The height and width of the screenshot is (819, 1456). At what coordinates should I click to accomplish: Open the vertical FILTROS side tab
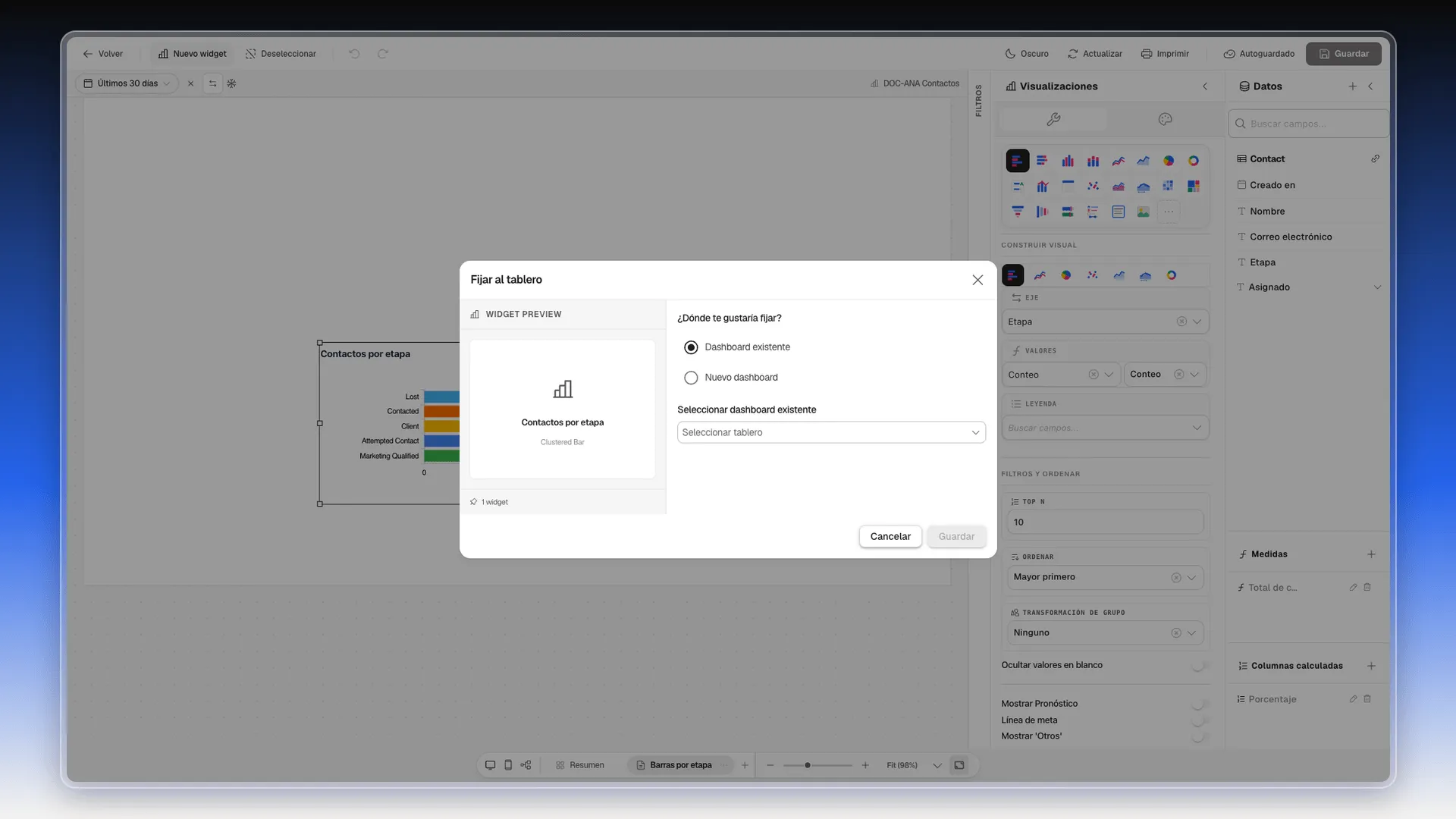pos(978,100)
